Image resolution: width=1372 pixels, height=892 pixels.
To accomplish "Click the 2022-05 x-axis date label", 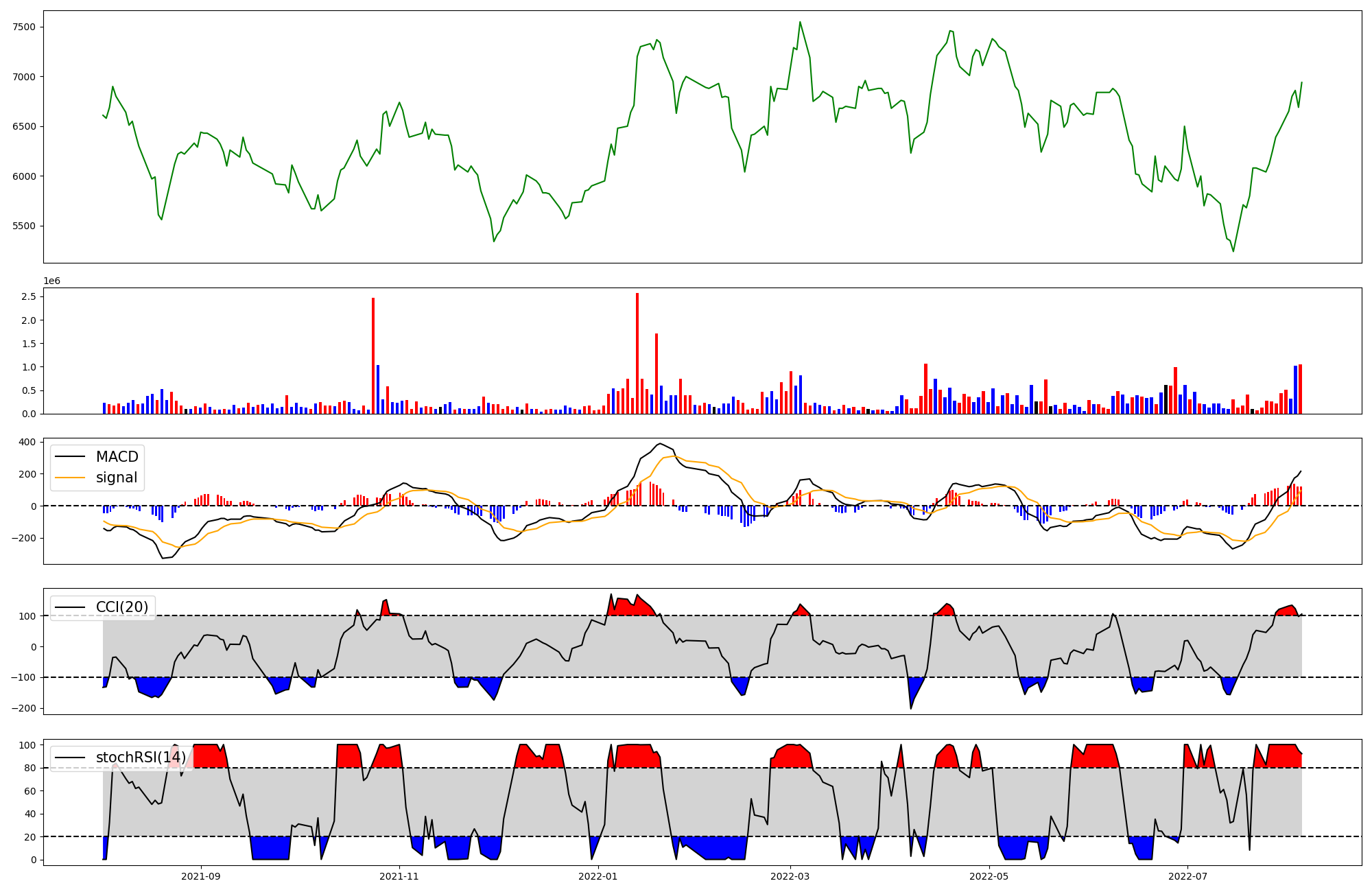I will tap(989, 876).
